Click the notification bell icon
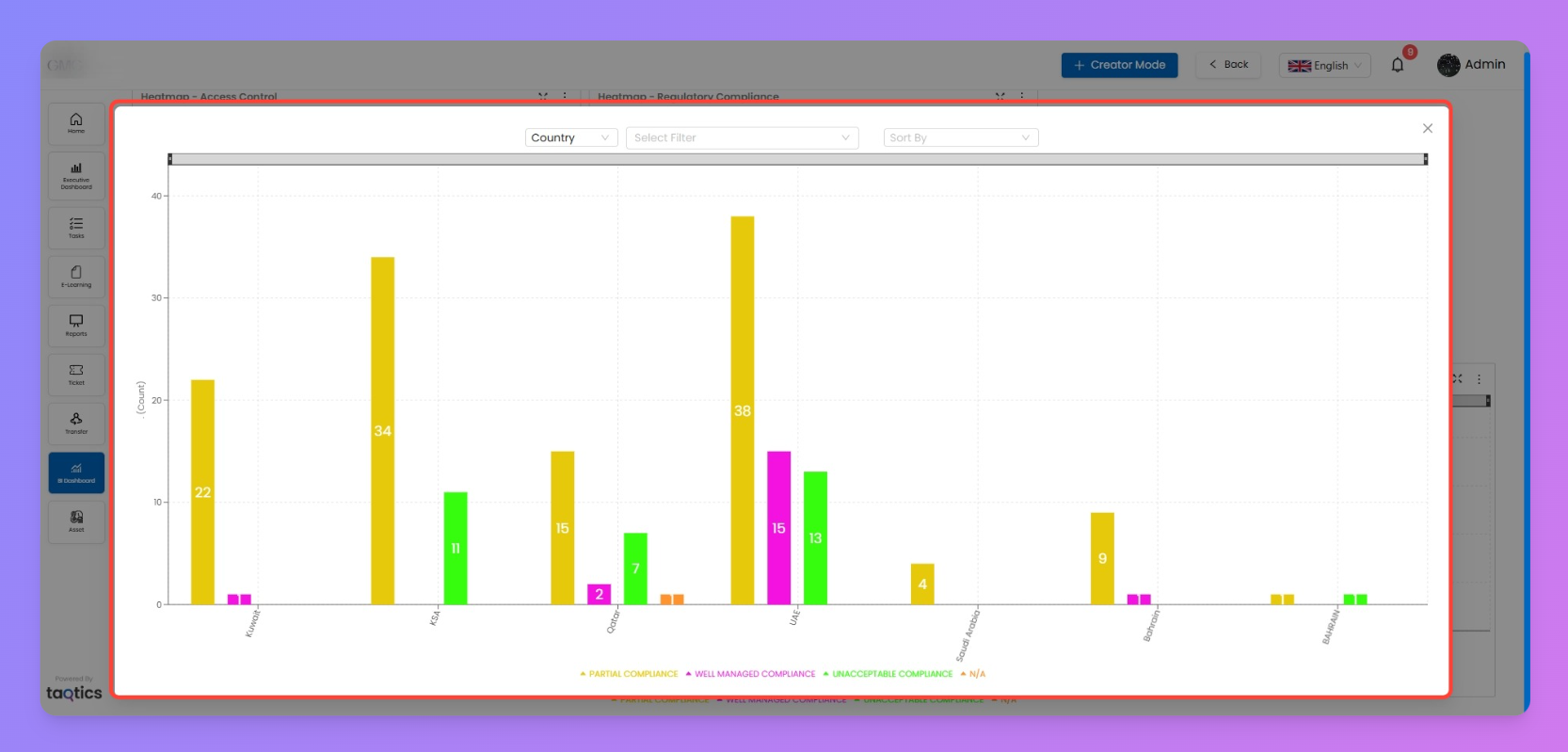This screenshot has width=1568, height=752. click(x=1398, y=65)
